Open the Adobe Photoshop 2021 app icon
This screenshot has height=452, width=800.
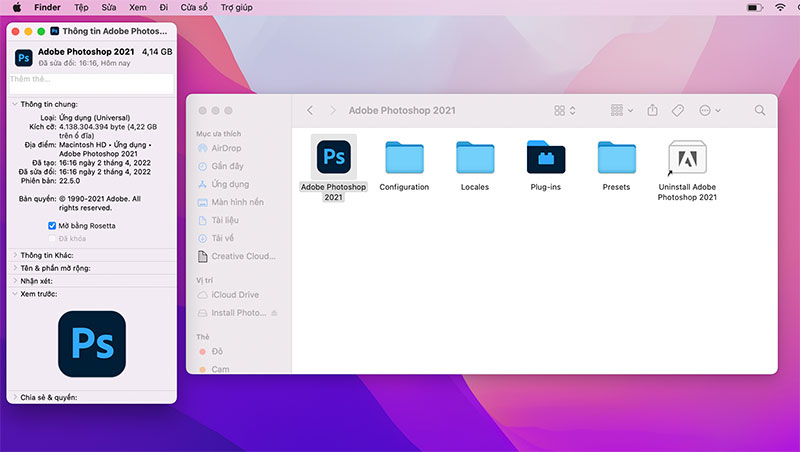[x=333, y=158]
